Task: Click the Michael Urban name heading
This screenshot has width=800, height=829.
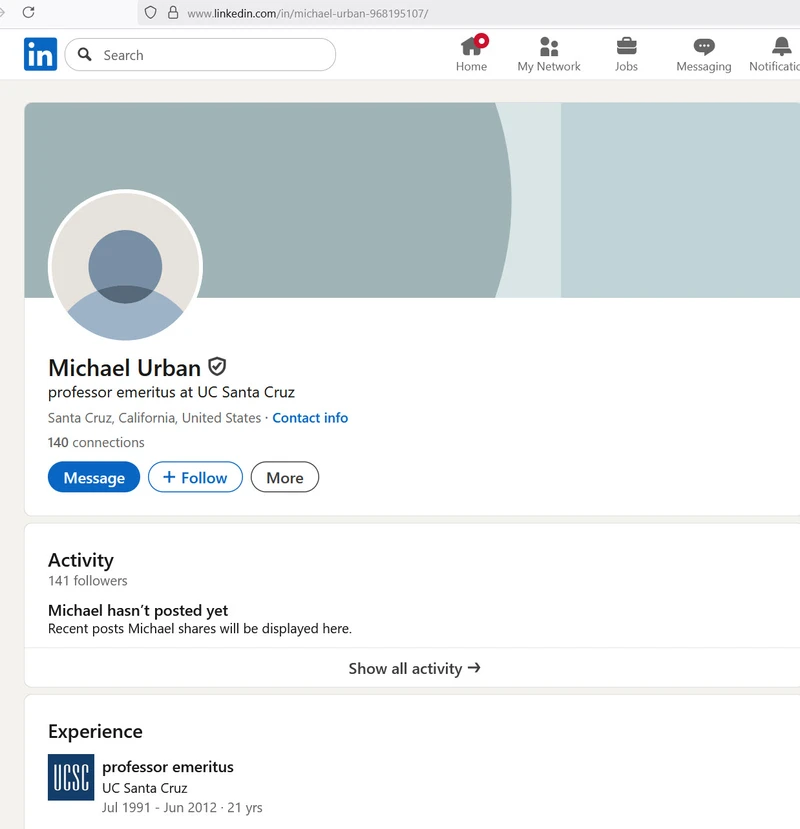Action: coord(124,368)
